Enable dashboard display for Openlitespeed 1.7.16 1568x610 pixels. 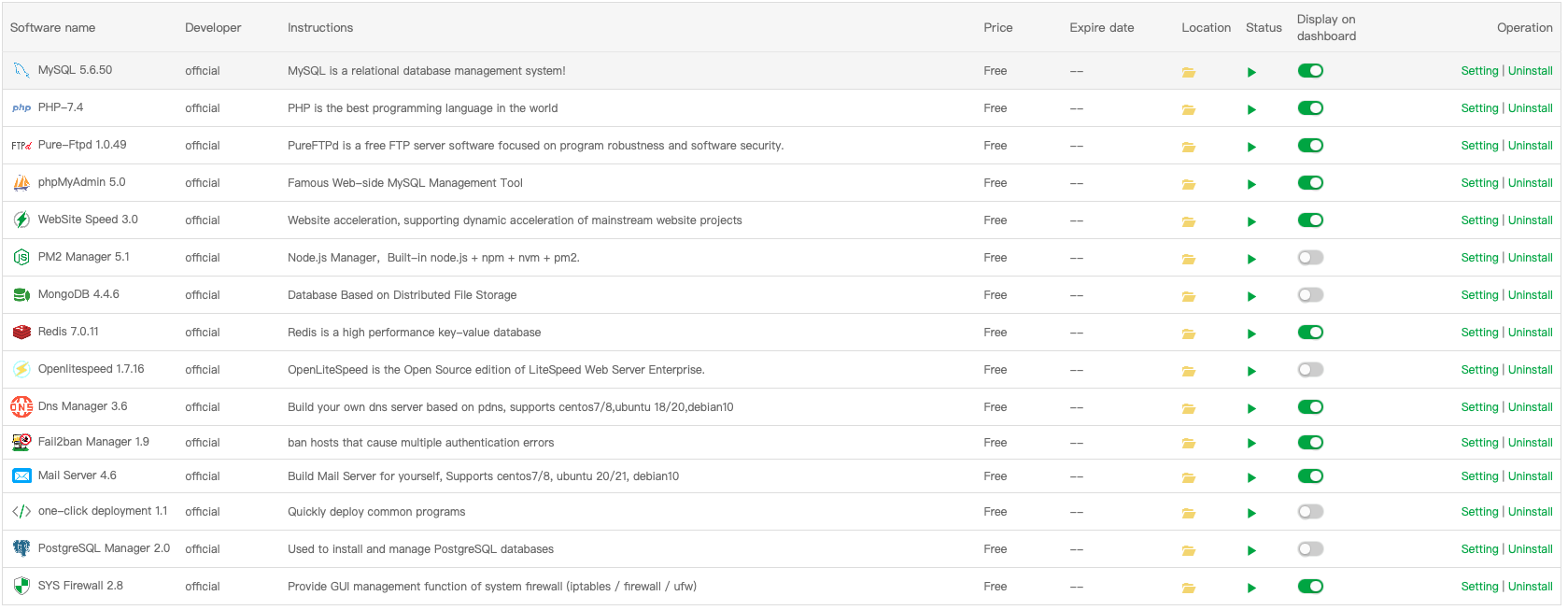tap(1310, 370)
